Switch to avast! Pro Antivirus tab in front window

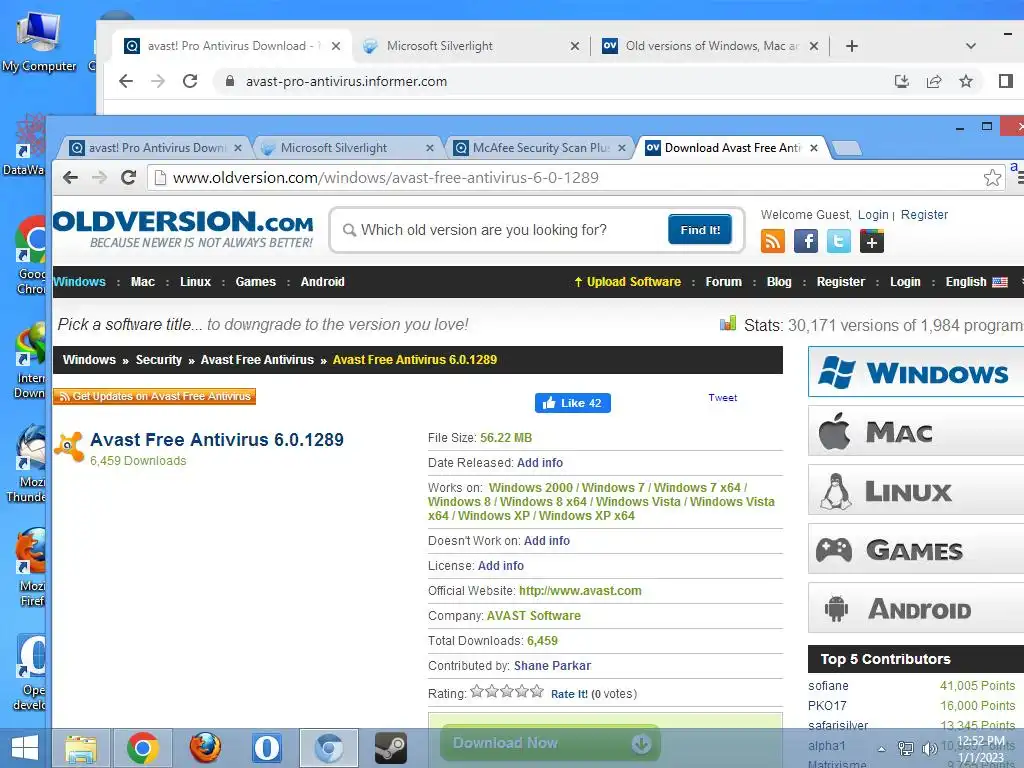pyautogui.click(x=155, y=148)
